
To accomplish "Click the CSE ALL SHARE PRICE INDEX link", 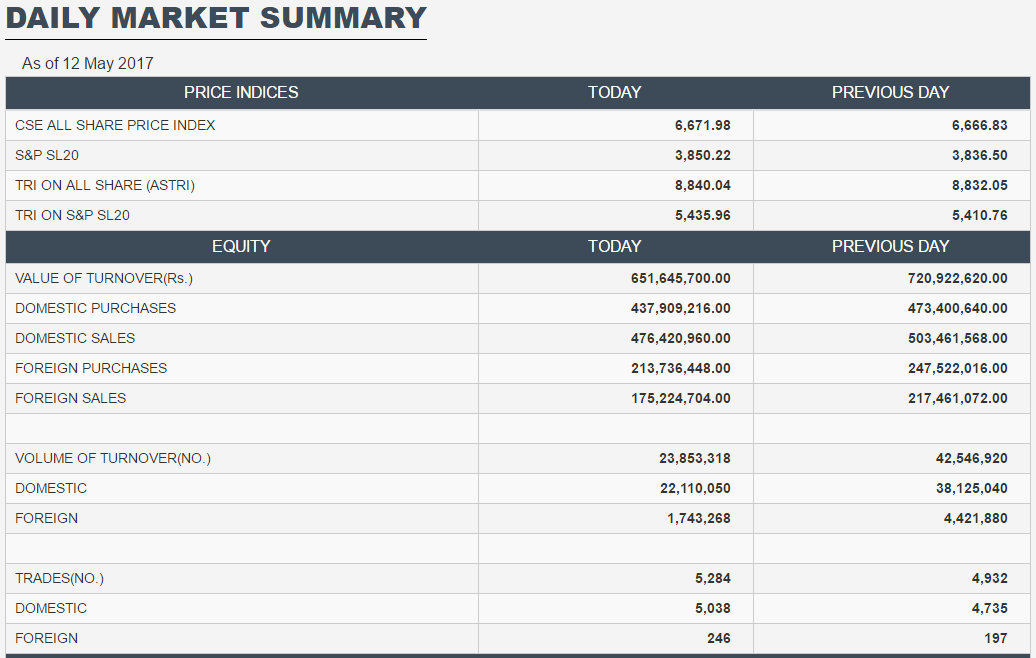I will pos(113,125).
